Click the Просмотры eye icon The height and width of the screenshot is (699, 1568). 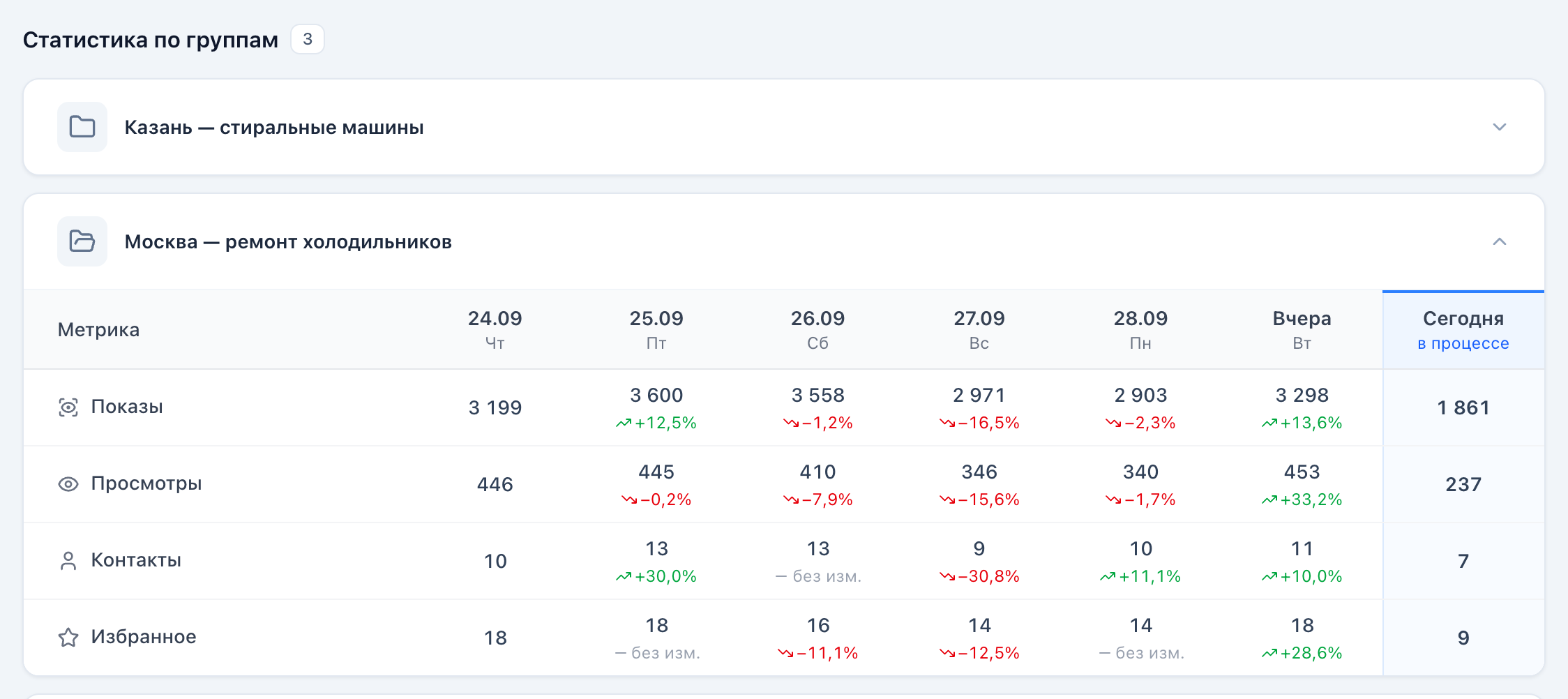pyautogui.click(x=68, y=484)
